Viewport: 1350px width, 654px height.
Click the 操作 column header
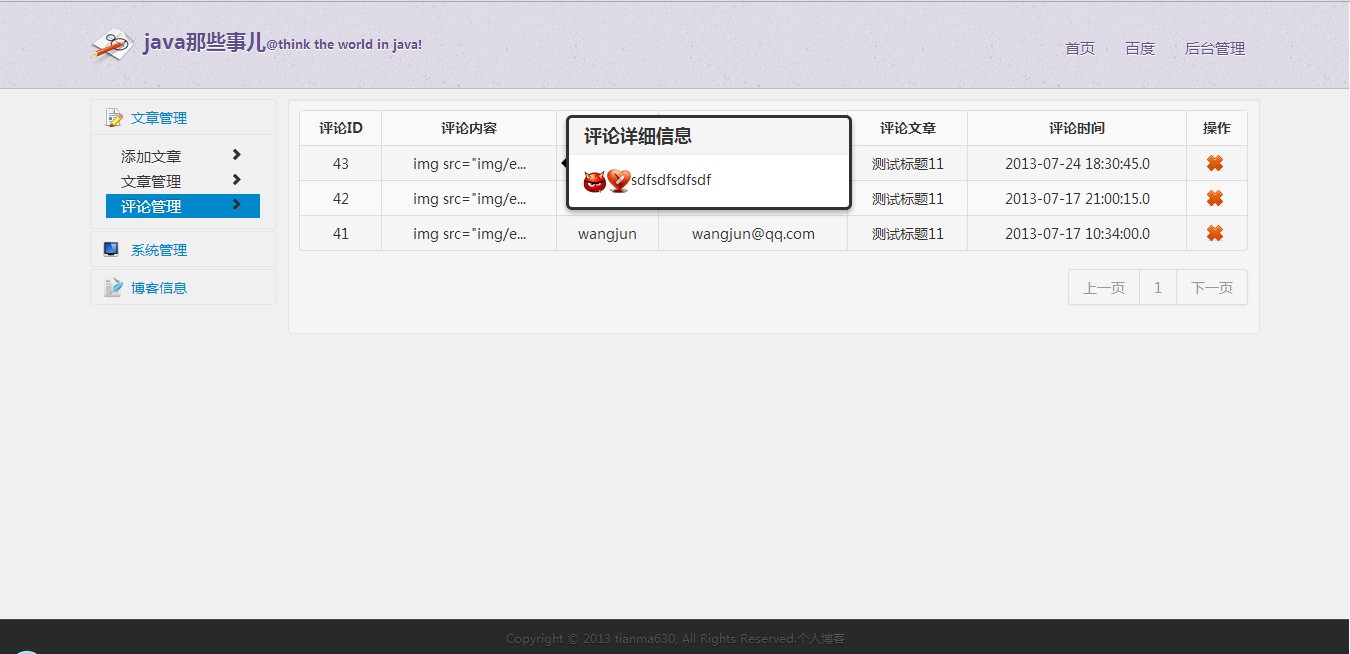1217,128
